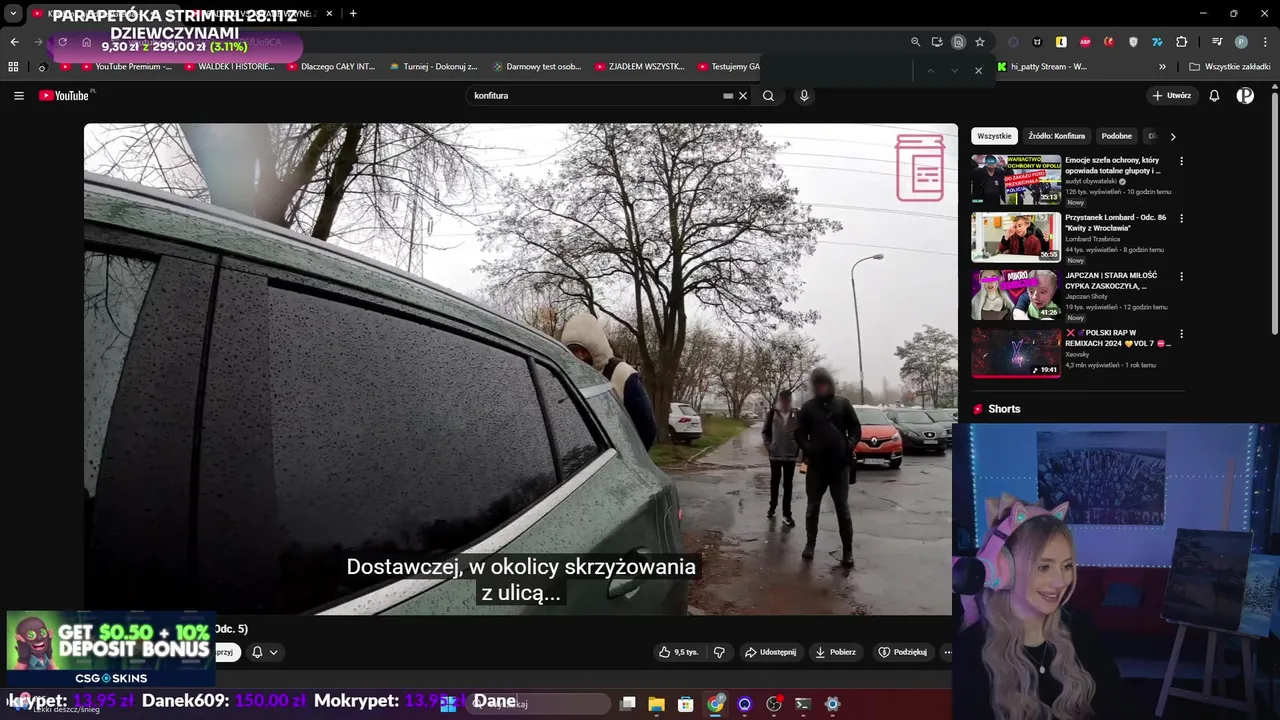Open File Explorer from the taskbar
1280x720 pixels.
tap(657, 704)
